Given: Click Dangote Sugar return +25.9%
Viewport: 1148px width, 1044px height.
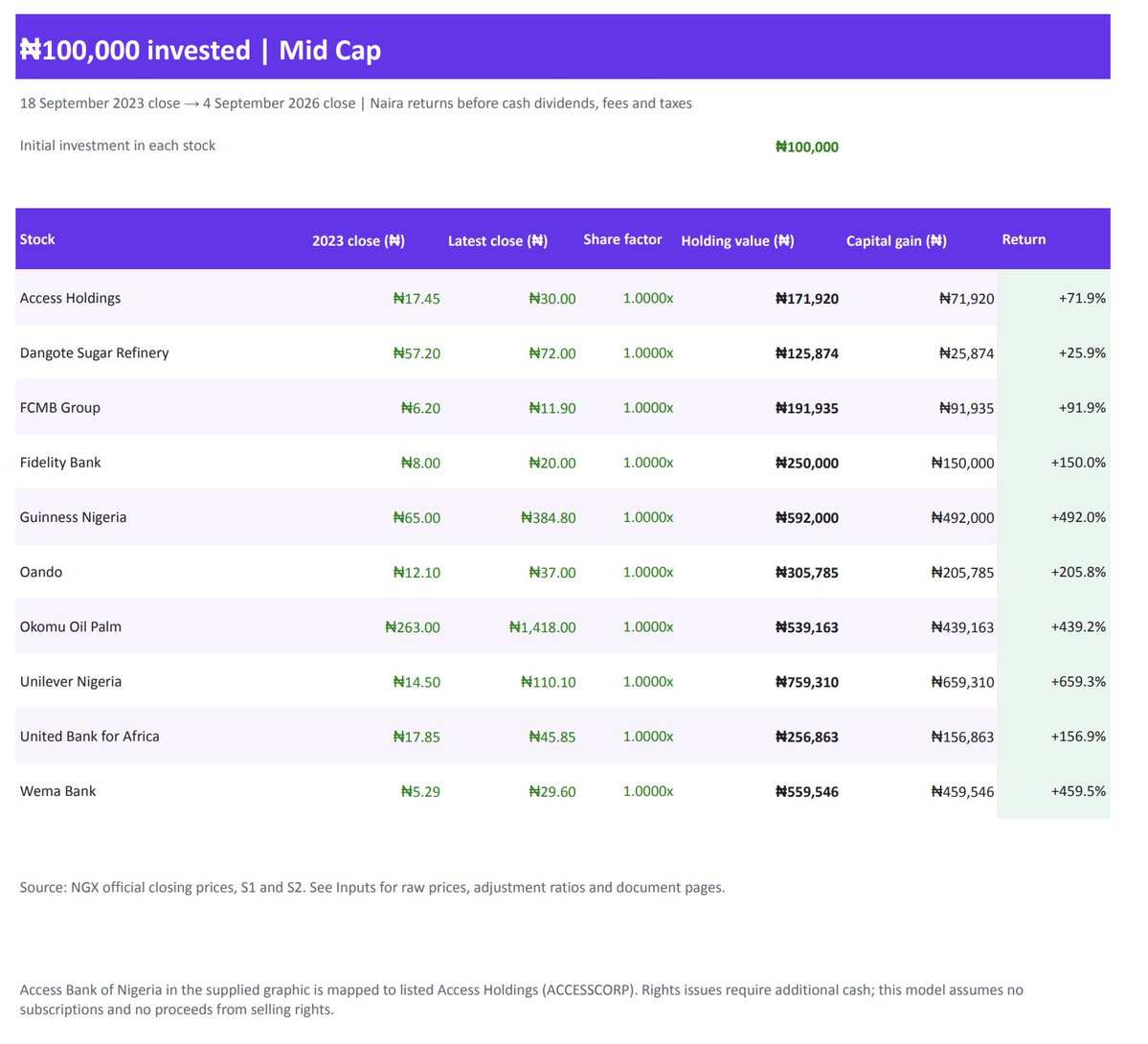Looking at the screenshot, I should pos(1082,353).
